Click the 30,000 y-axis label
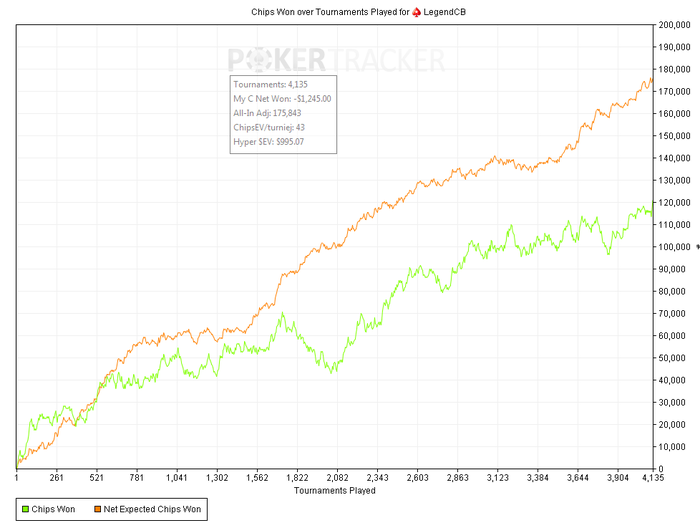 [672, 402]
